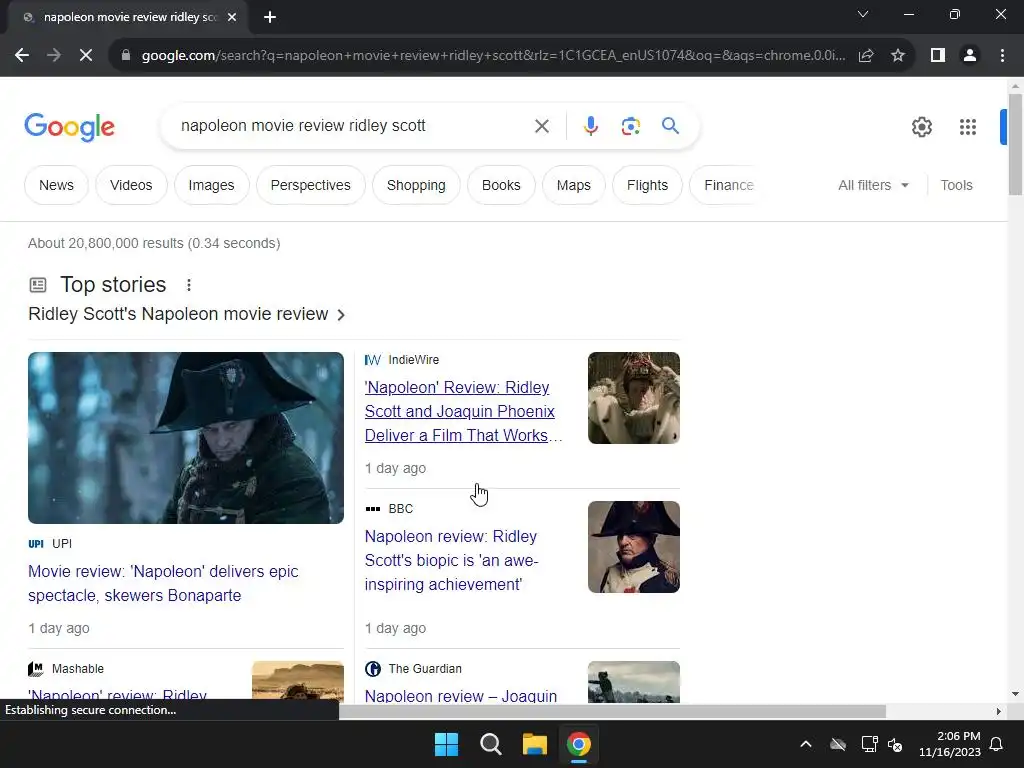The height and width of the screenshot is (768, 1024).
Task: Open the IndieWire Napoleon review link
Action: [x=462, y=411]
